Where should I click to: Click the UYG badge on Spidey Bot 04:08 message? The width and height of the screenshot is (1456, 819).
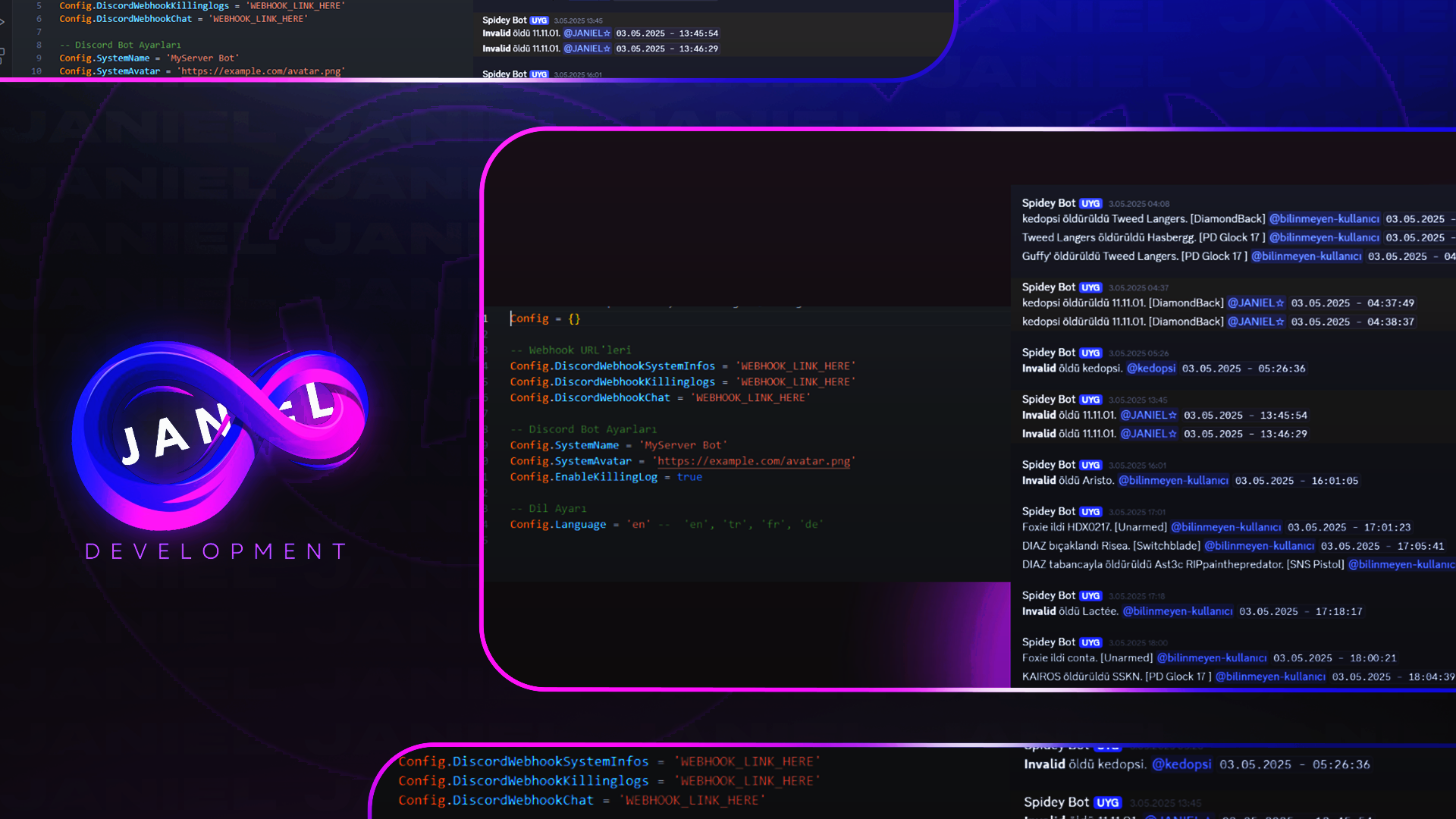click(x=1090, y=204)
